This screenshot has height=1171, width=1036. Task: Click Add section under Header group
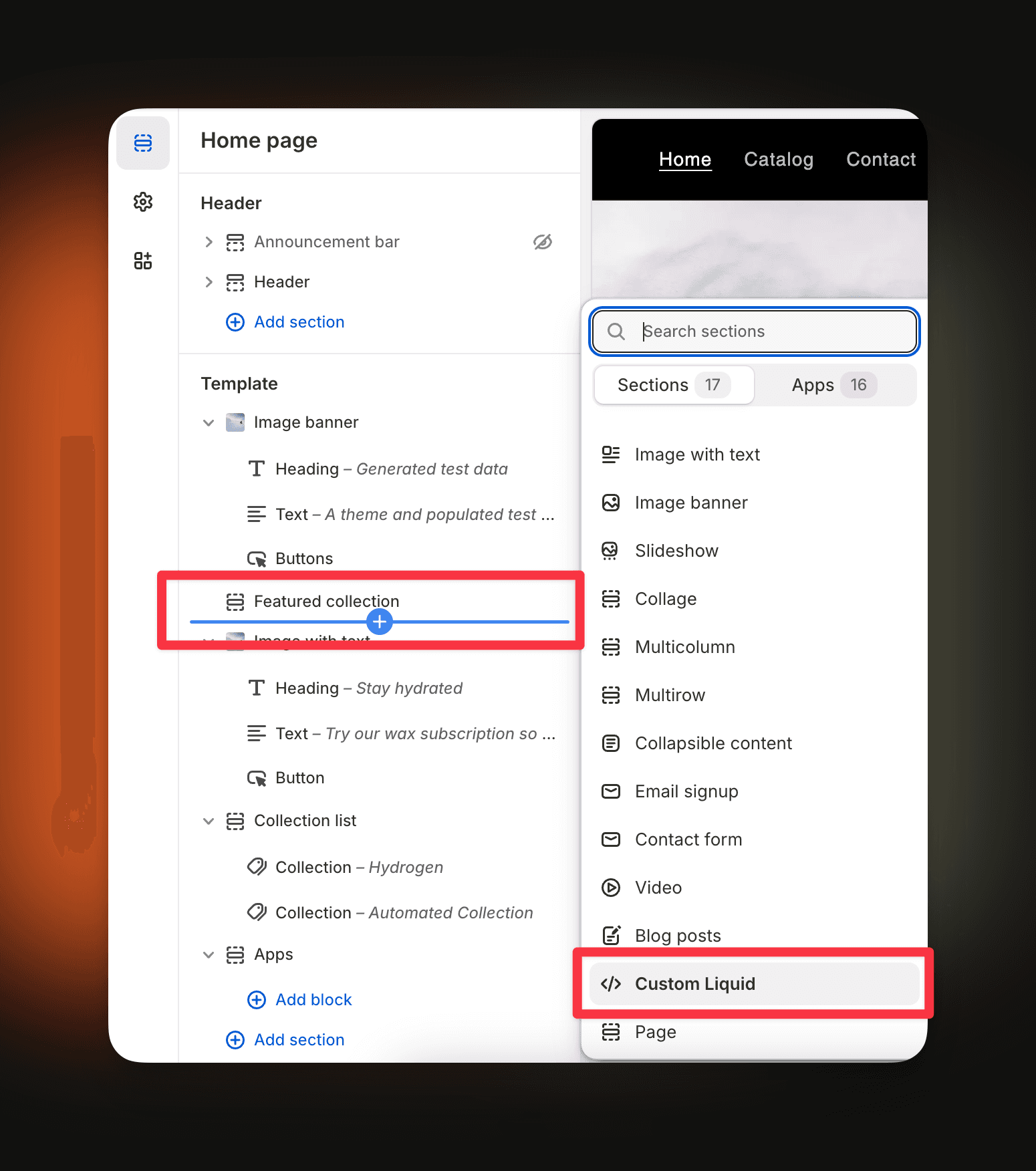(285, 322)
